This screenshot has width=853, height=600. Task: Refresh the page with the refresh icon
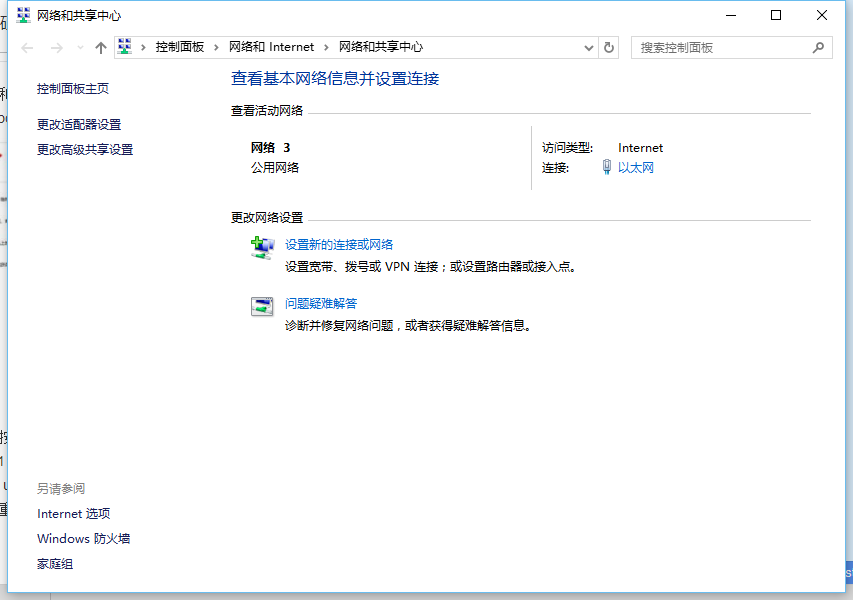pyautogui.click(x=609, y=48)
